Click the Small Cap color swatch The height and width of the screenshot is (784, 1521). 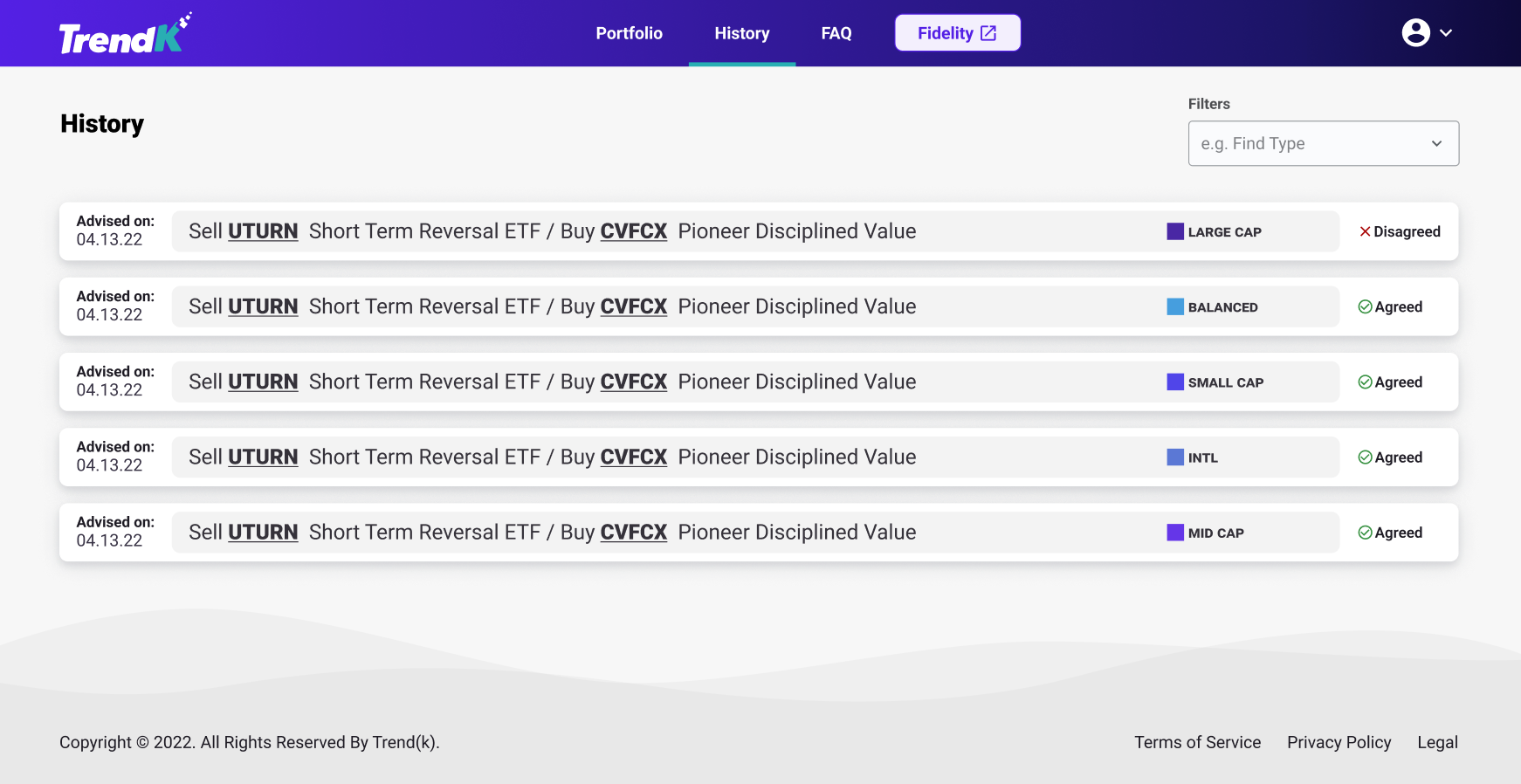pyautogui.click(x=1175, y=382)
